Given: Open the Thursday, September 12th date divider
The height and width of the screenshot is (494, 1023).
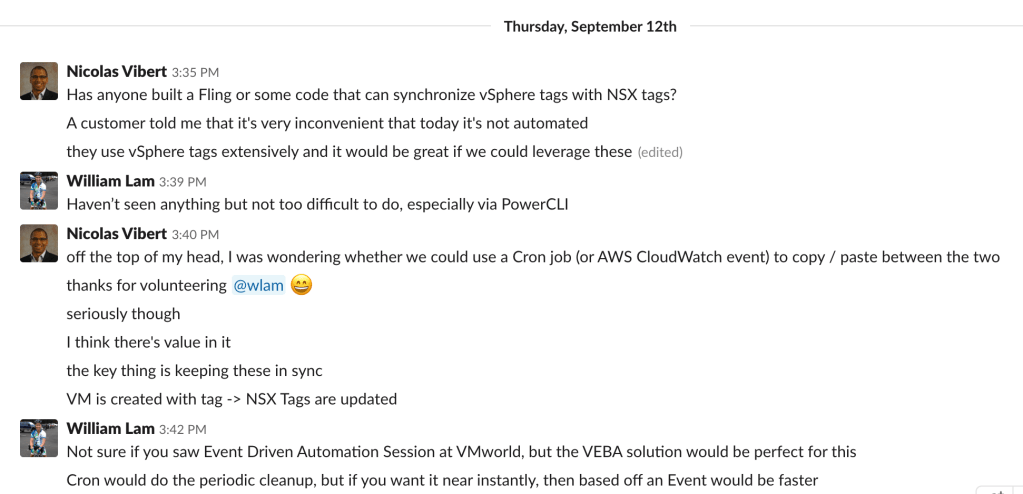Looking at the screenshot, I should (590, 26).
